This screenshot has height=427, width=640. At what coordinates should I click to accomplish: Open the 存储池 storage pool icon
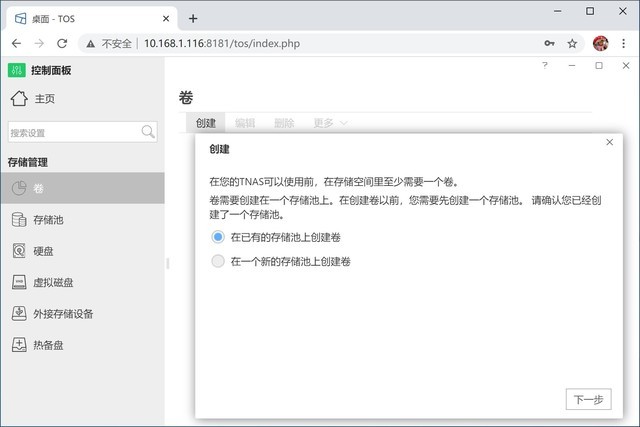pos(19,220)
